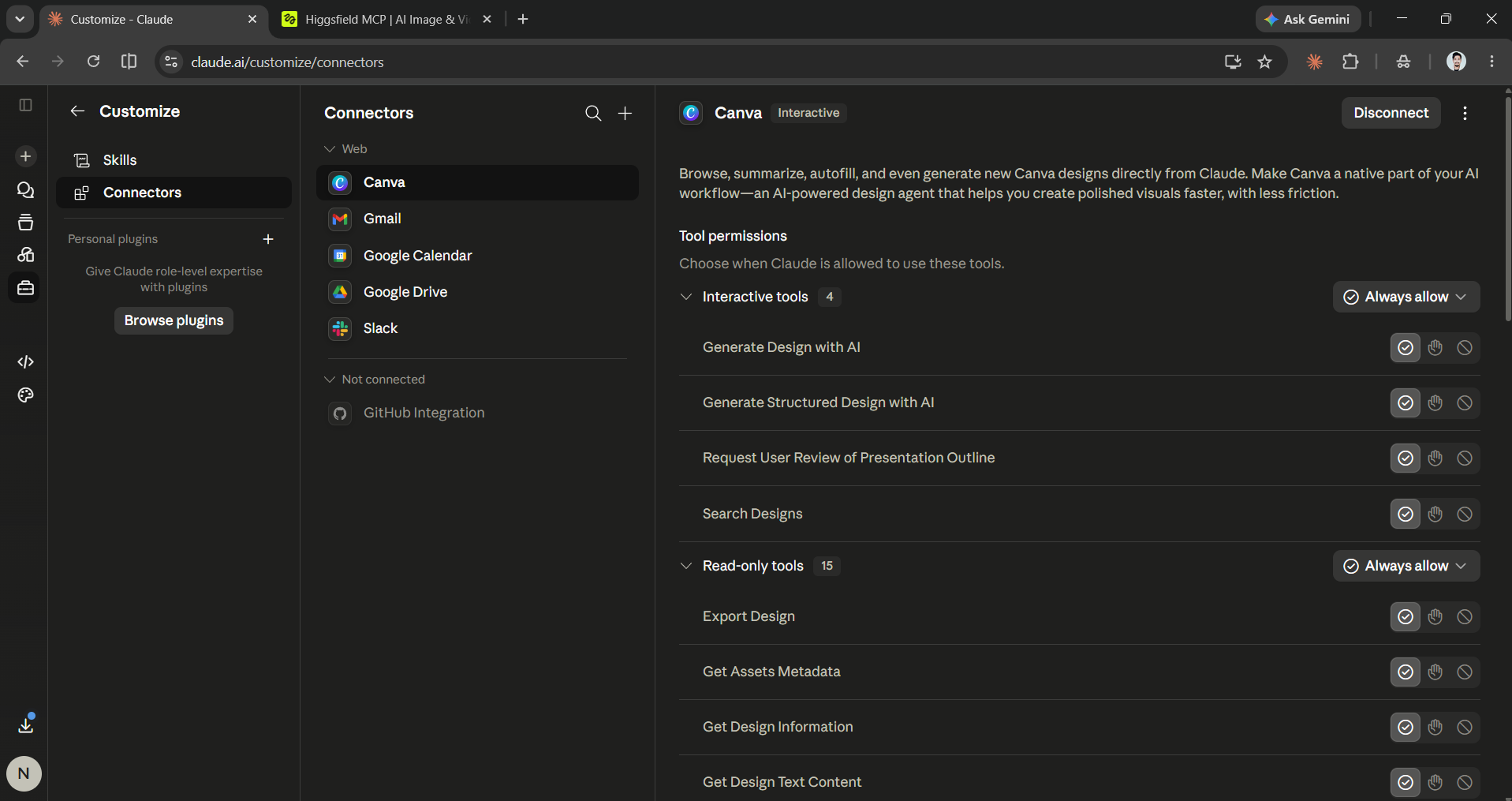Viewport: 1512px width, 801px height.
Task: Set Generate Design with AI to needs approval
Action: coord(1435,348)
